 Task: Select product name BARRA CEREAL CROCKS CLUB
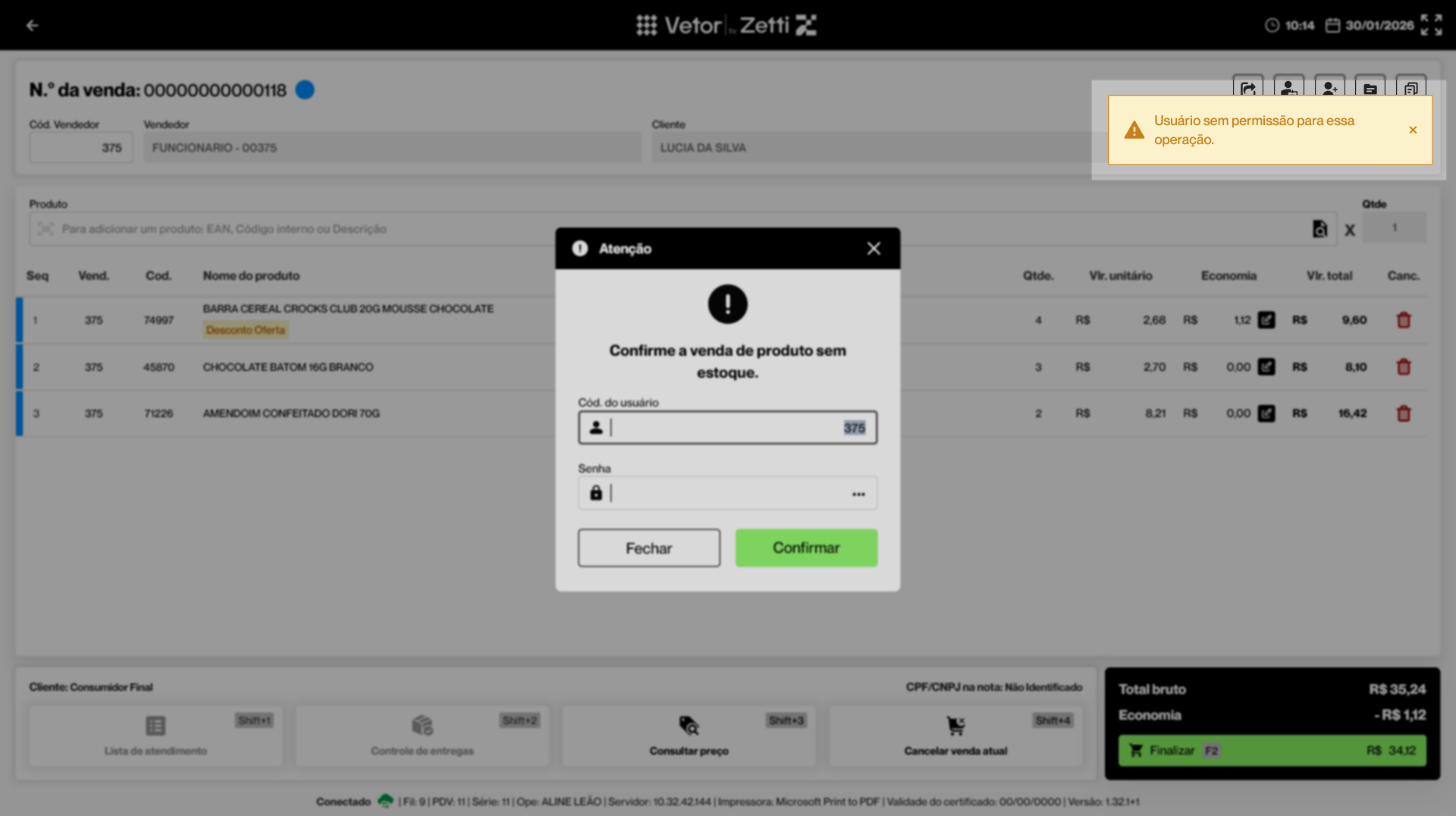[348, 309]
